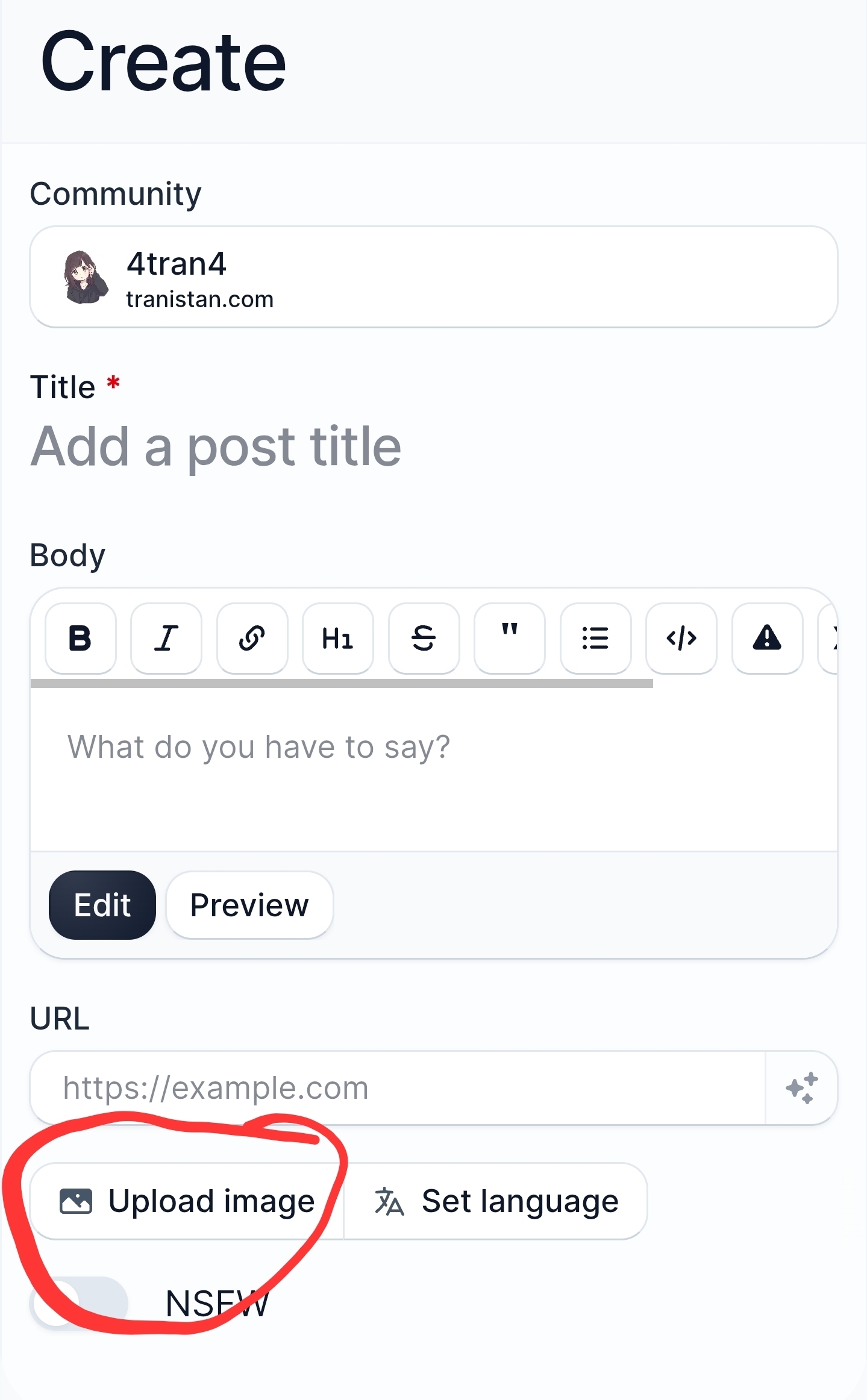
Task: Switch to the Preview tab
Action: click(249, 905)
